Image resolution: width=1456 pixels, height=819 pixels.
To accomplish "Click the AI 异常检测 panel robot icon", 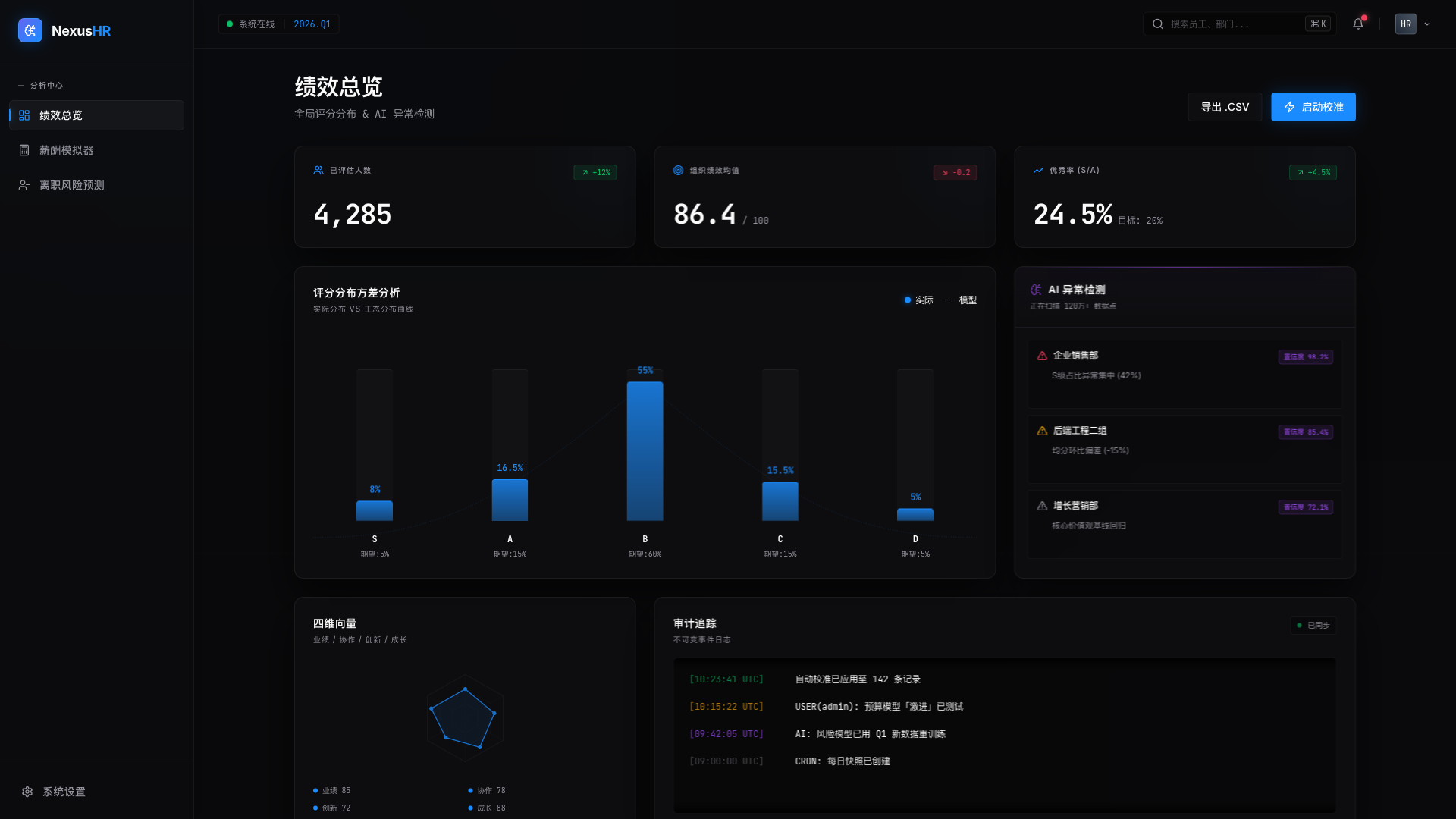I will pos(1035,289).
